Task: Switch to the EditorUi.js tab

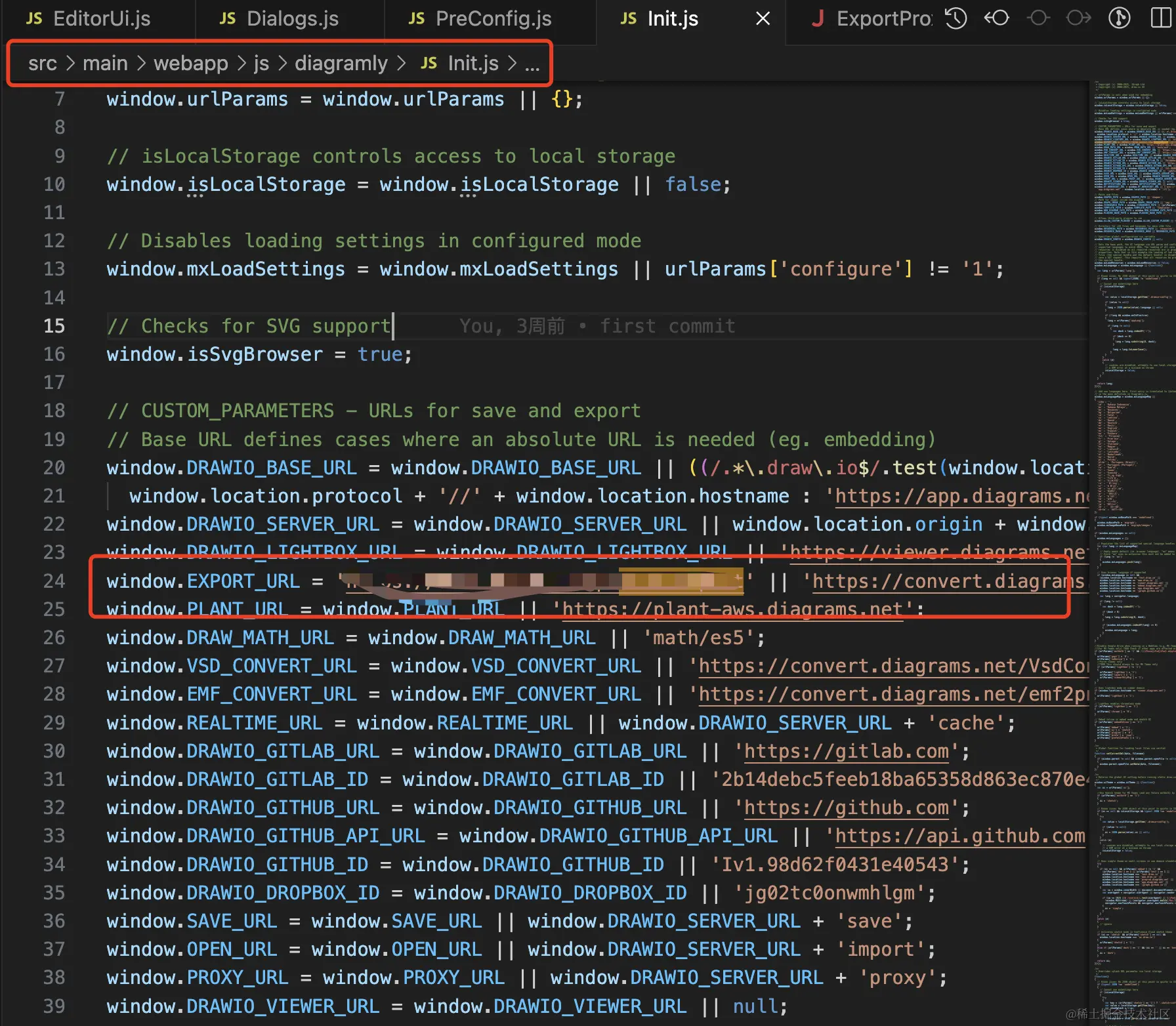Action: tap(98, 19)
